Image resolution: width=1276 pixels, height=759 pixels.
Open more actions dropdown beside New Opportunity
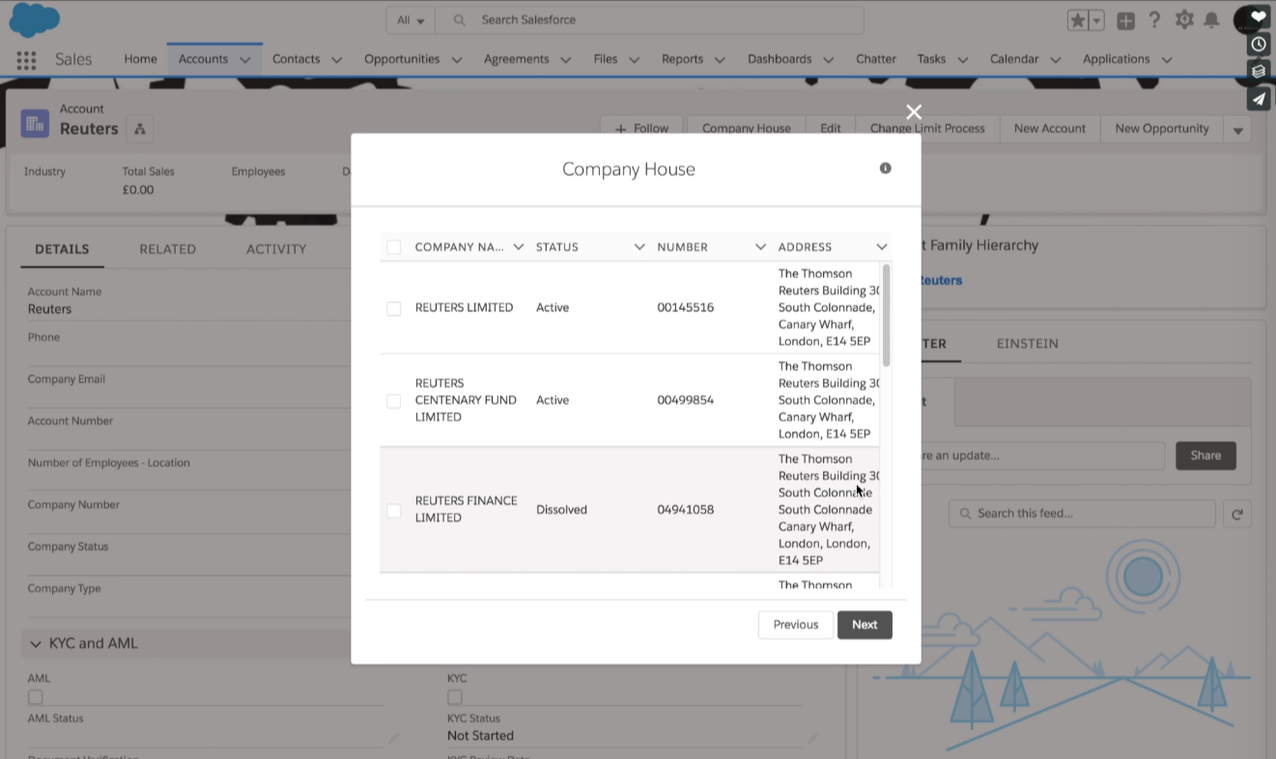(1238, 130)
